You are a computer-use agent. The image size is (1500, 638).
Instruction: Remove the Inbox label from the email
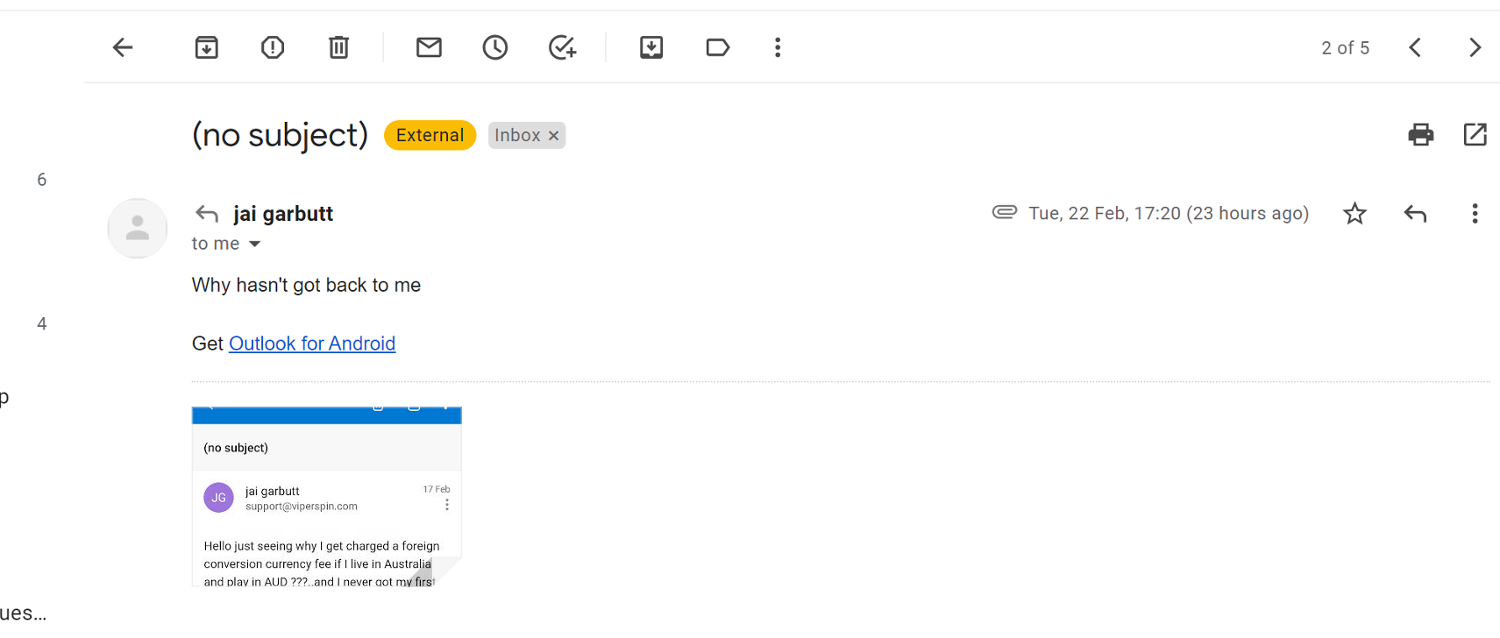[x=554, y=136]
